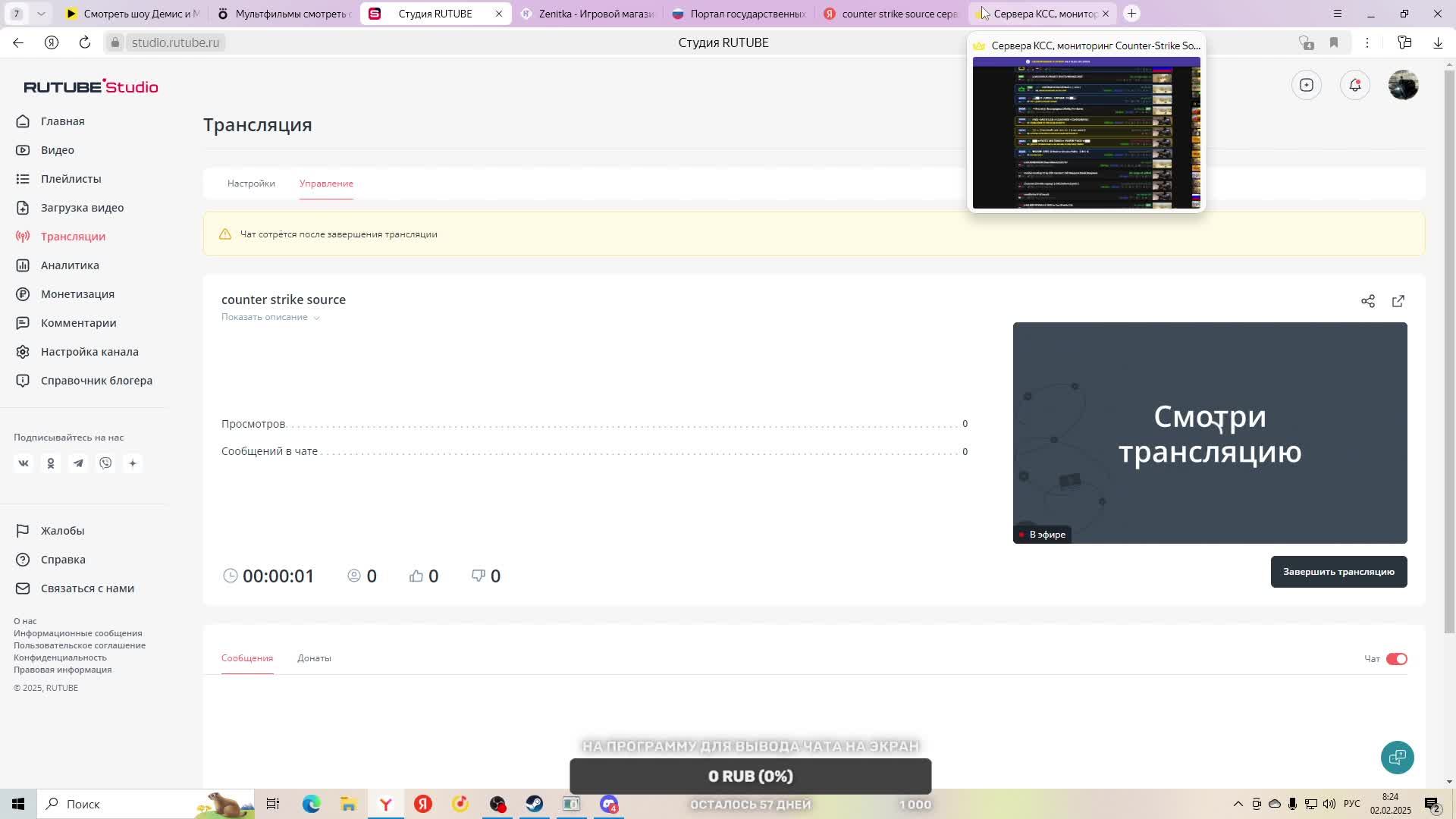Click the add video plus icon

[x=1306, y=85]
